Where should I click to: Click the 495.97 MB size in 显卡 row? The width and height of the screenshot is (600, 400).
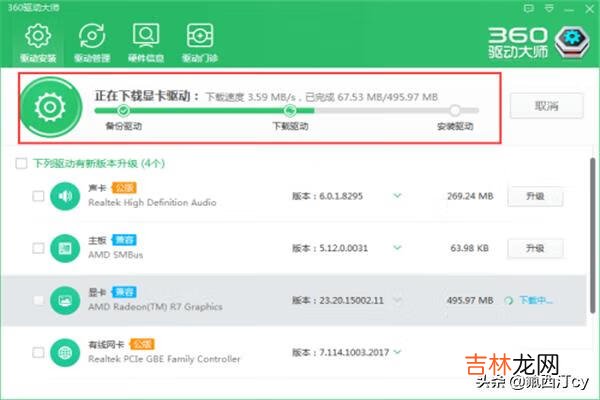point(470,300)
